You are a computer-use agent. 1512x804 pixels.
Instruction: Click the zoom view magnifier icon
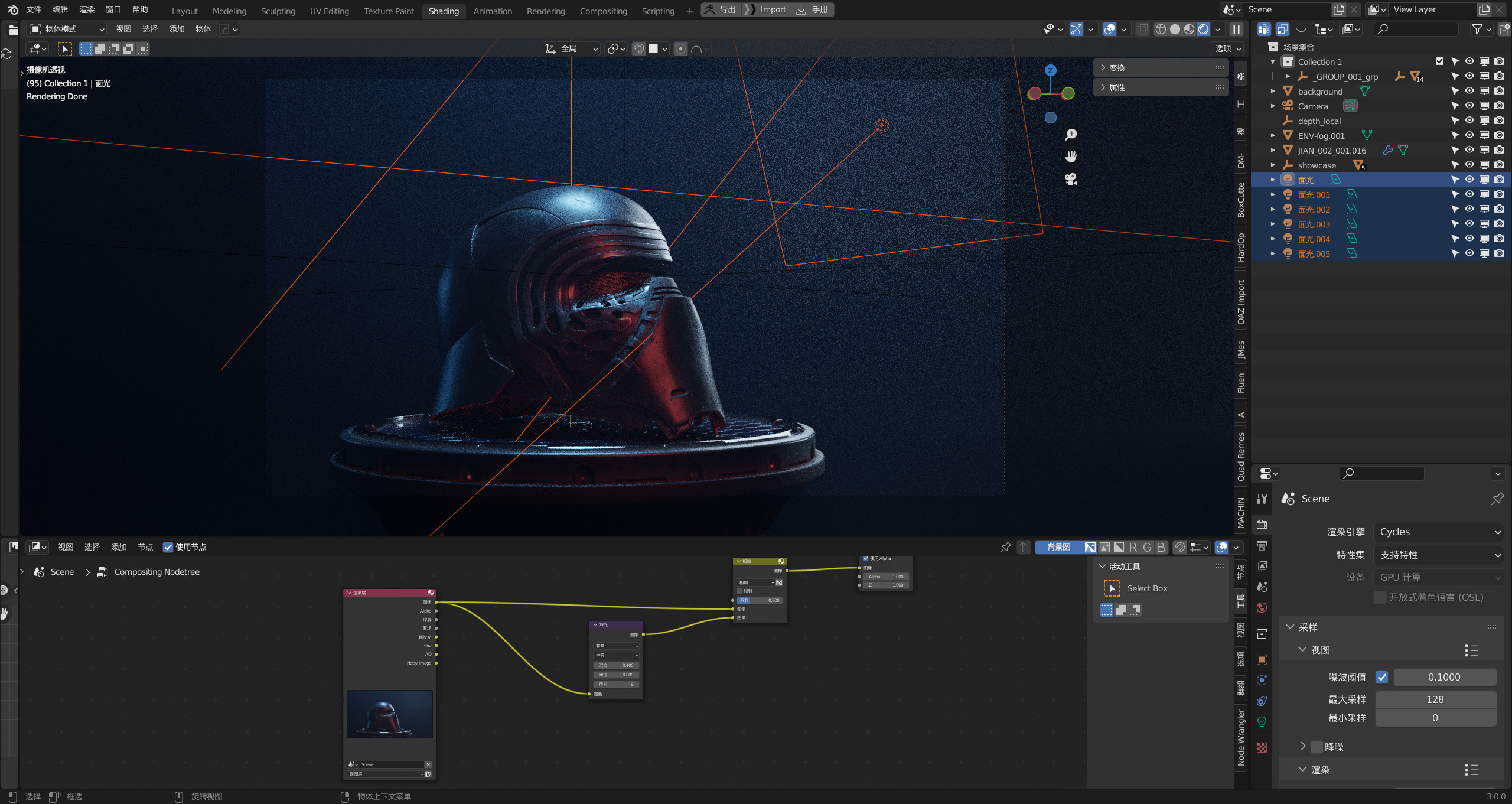pyautogui.click(x=1071, y=135)
